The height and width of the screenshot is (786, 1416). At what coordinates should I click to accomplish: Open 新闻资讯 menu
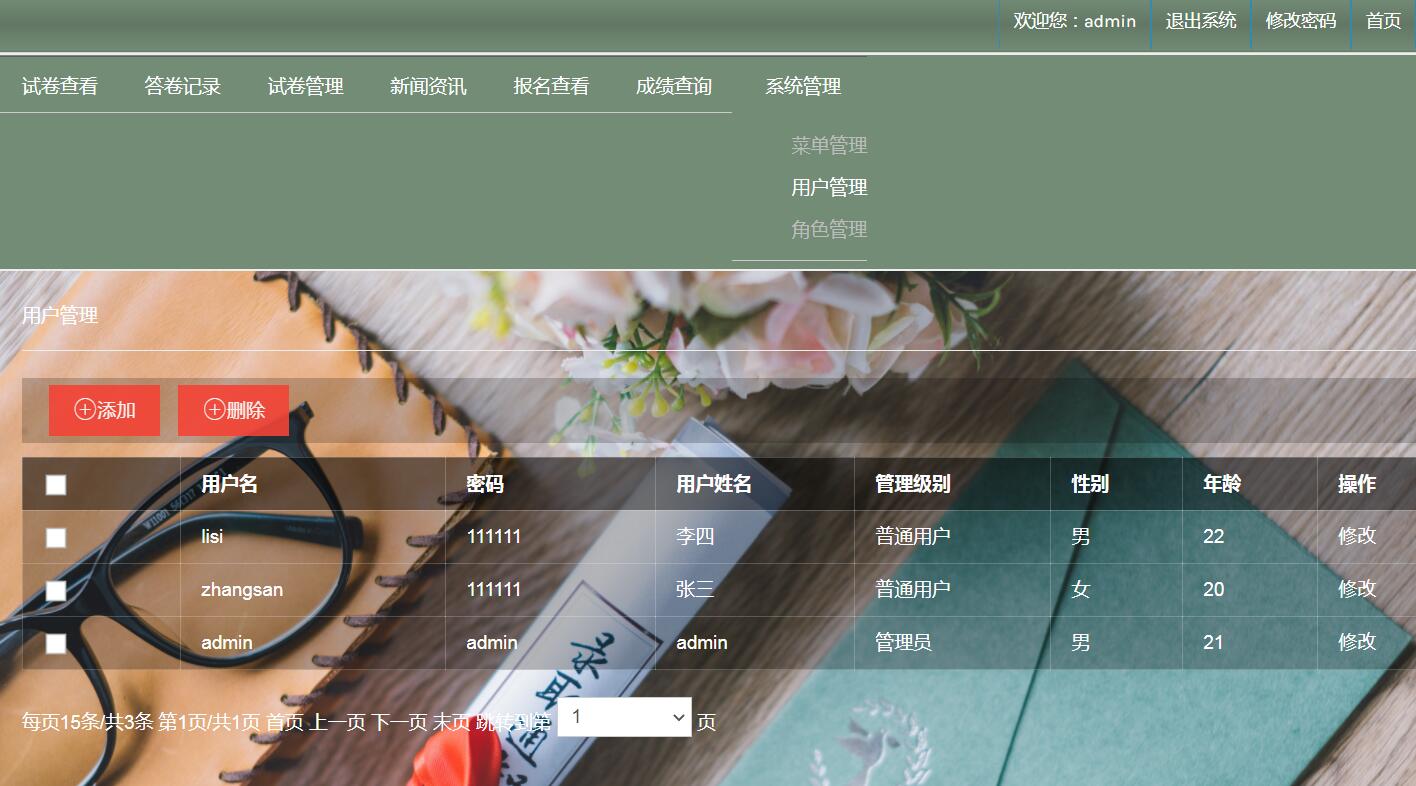pos(428,86)
